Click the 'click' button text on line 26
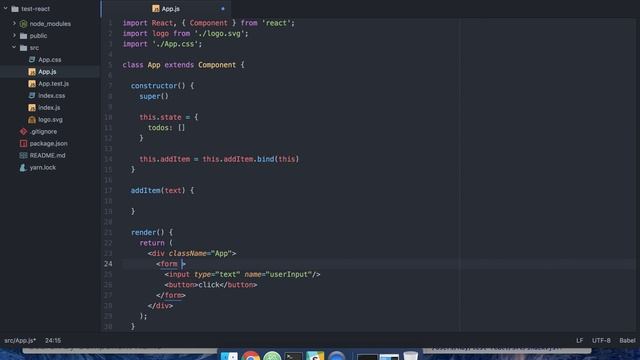The image size is (640, 360). (209, 284)
